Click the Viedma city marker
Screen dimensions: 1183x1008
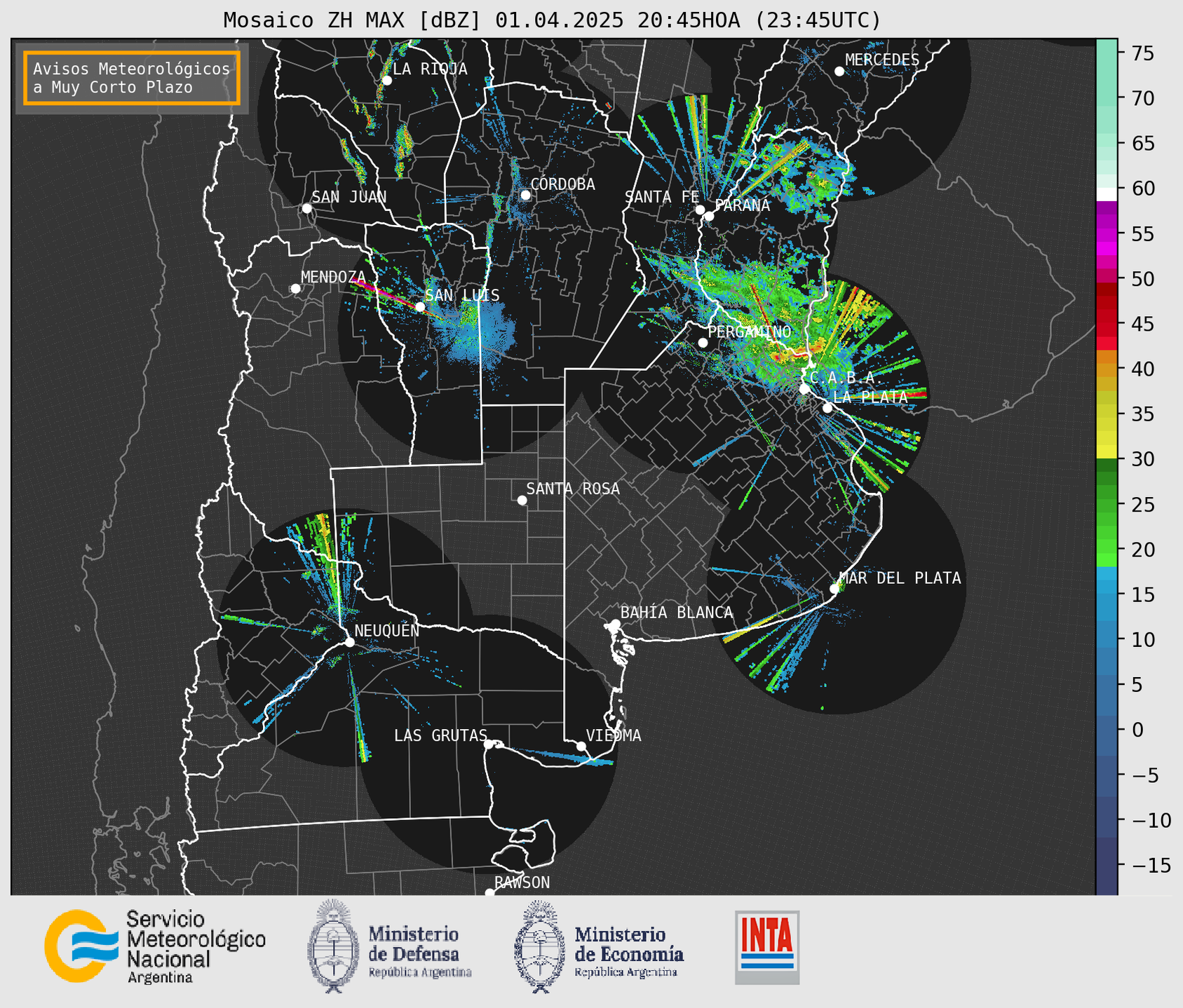click(x=581, y=746)
